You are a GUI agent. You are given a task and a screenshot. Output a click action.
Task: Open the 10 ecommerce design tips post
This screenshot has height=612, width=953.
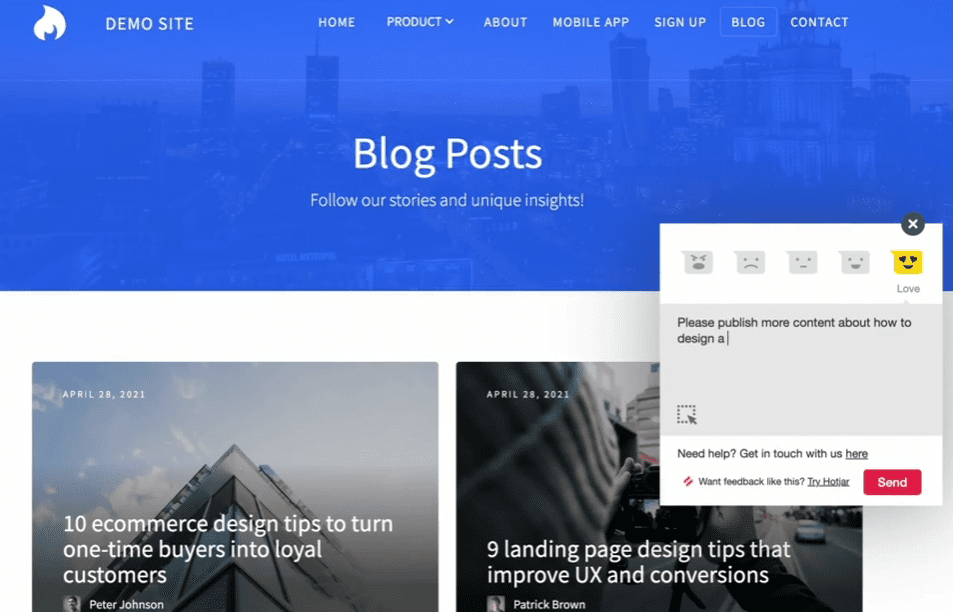point(228,549)
